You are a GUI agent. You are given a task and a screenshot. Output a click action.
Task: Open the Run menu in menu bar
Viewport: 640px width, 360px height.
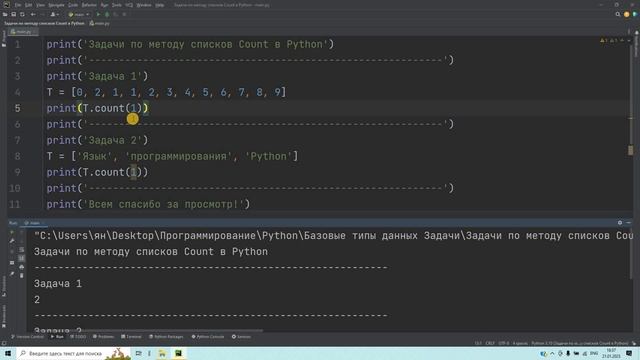pyautogui.click(x=104, y=5)
